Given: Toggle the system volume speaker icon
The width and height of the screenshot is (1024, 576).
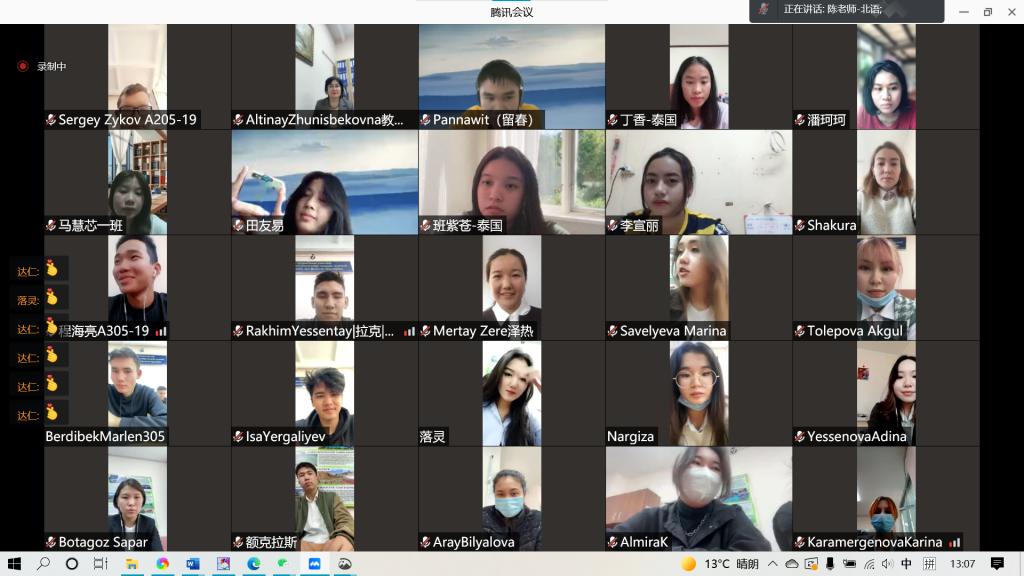Looking at the screenshot, I should pos(887,564).
